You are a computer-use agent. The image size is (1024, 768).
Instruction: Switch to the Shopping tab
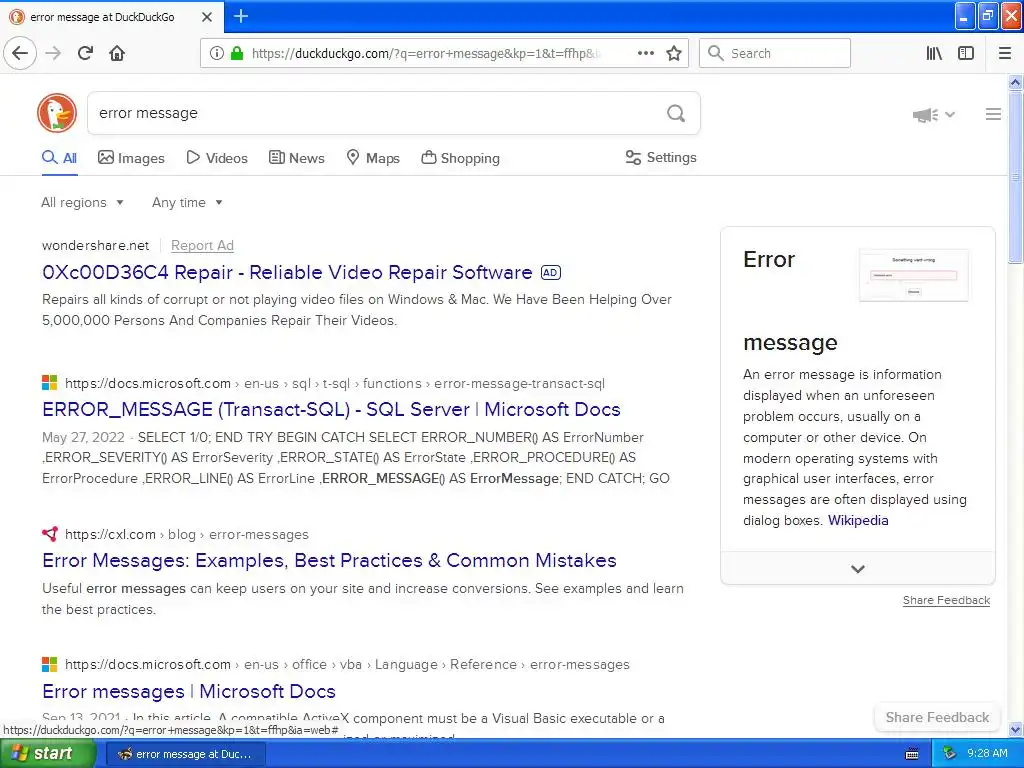point(460,158)
